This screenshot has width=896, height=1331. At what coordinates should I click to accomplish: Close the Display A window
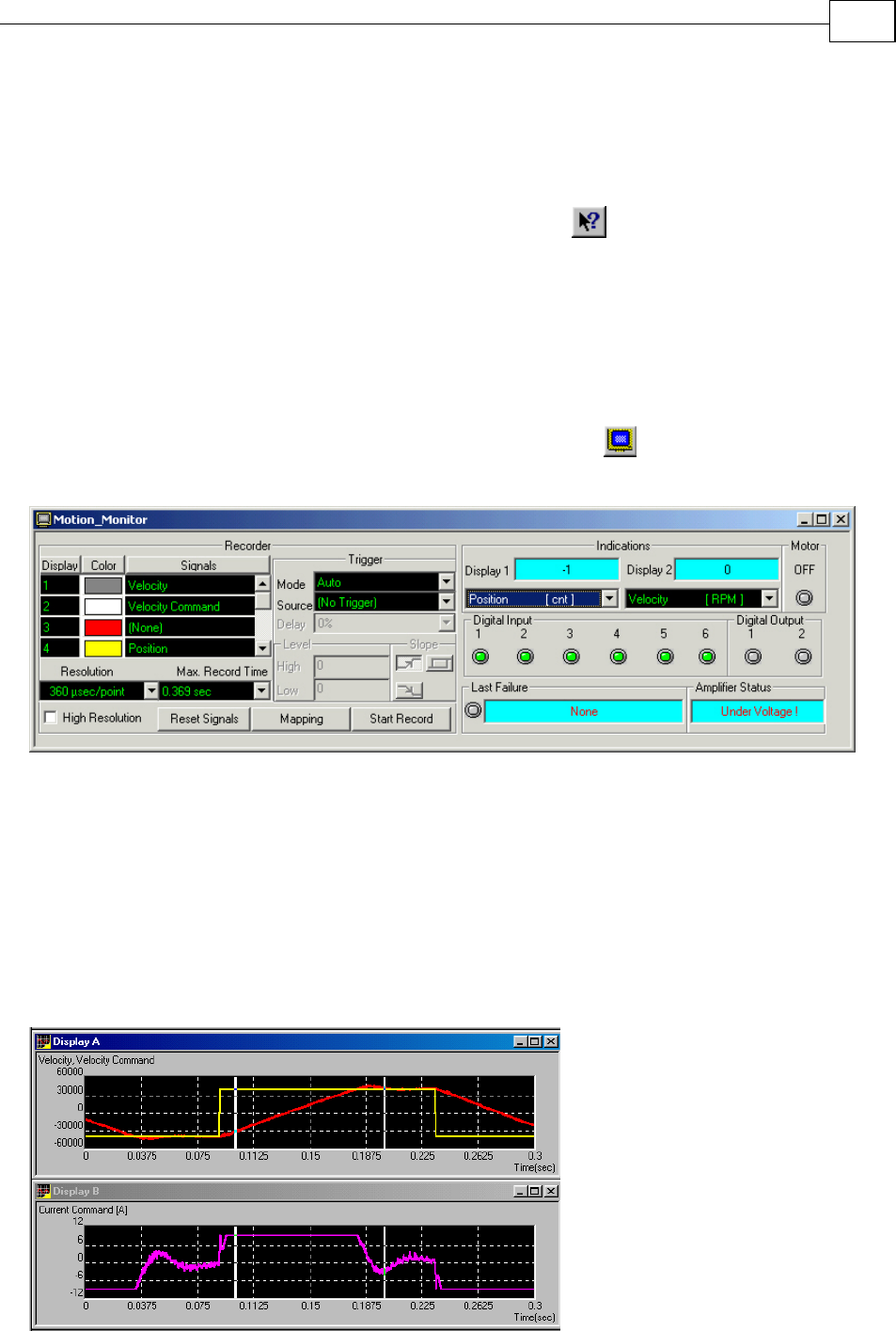click(x=551, y=1041)
